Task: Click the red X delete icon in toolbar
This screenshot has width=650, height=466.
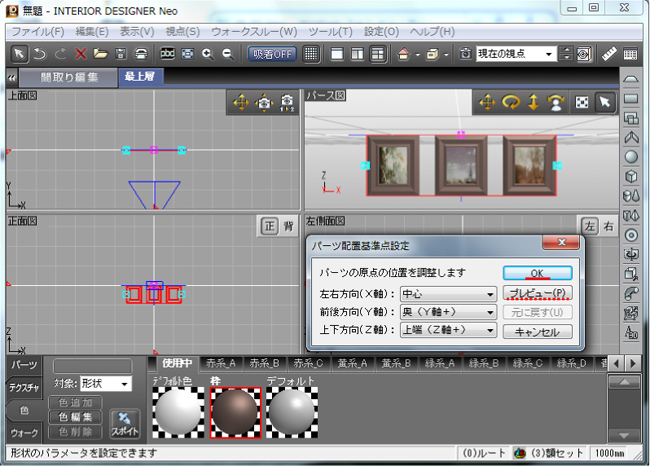Action: click(82, 53)
